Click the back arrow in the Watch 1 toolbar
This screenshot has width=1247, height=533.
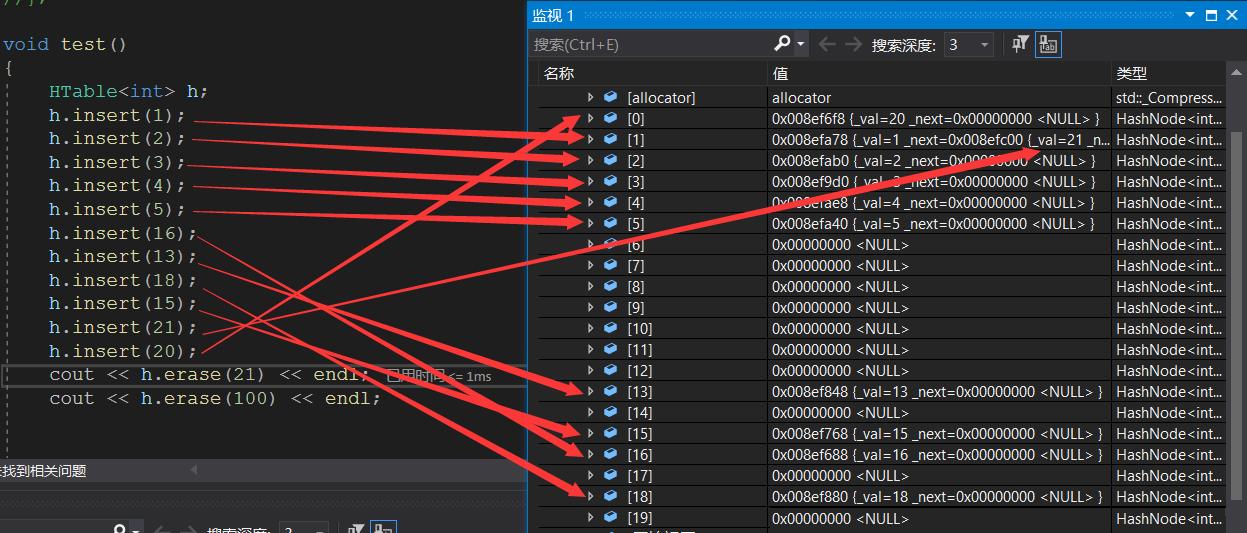tap(827, 44)
